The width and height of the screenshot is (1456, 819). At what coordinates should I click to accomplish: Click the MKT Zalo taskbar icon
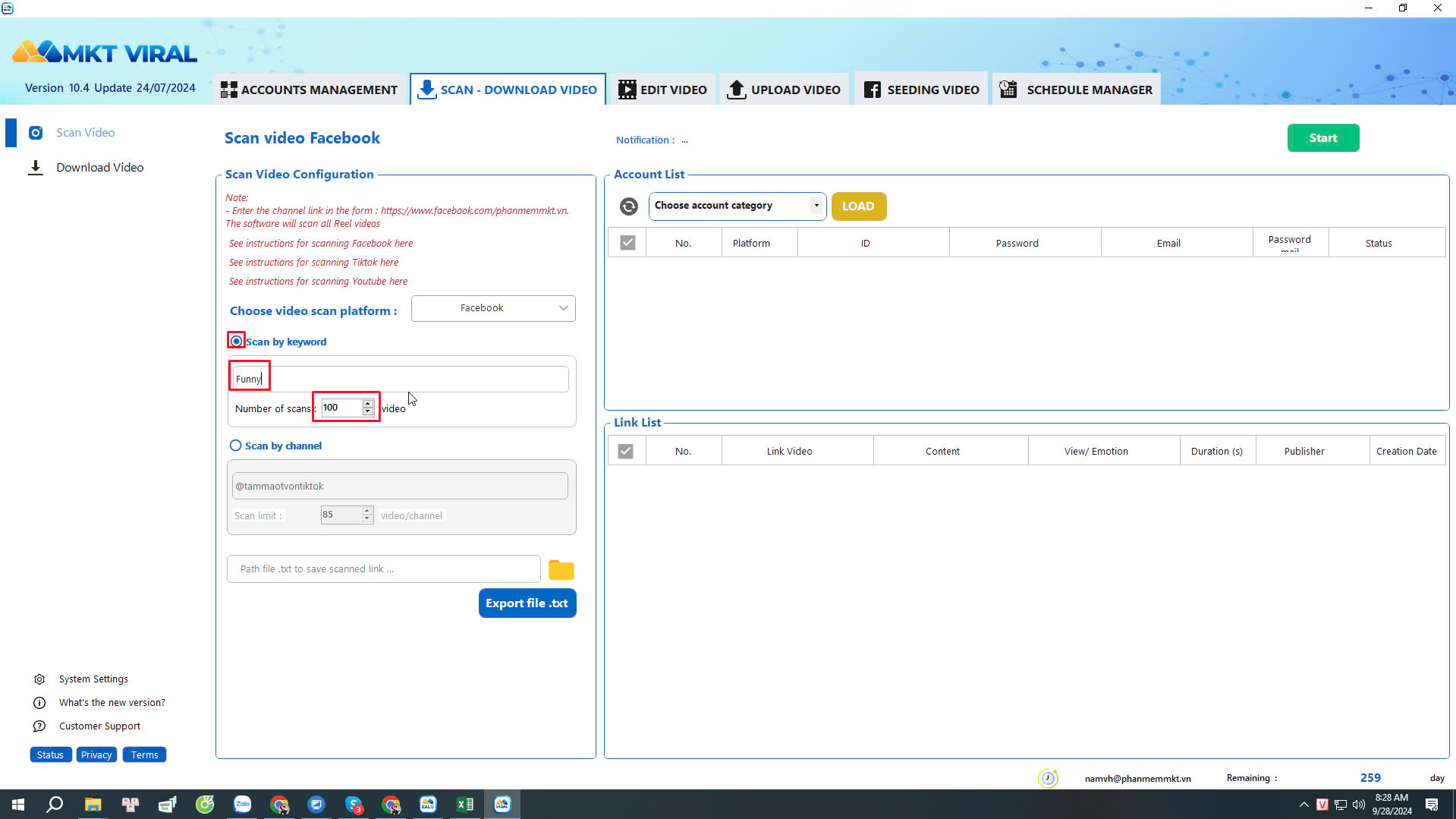pos(428,805)
